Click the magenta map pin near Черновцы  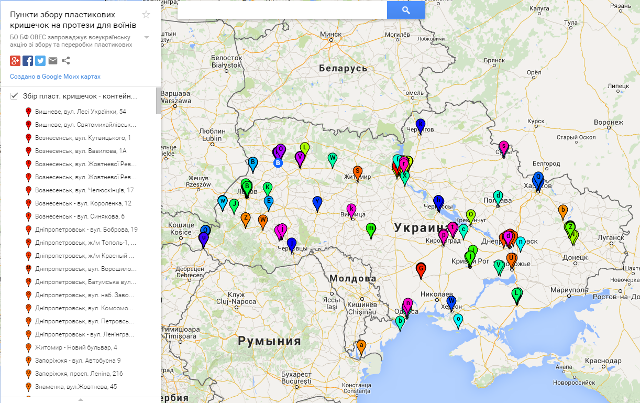coord(281,229)
